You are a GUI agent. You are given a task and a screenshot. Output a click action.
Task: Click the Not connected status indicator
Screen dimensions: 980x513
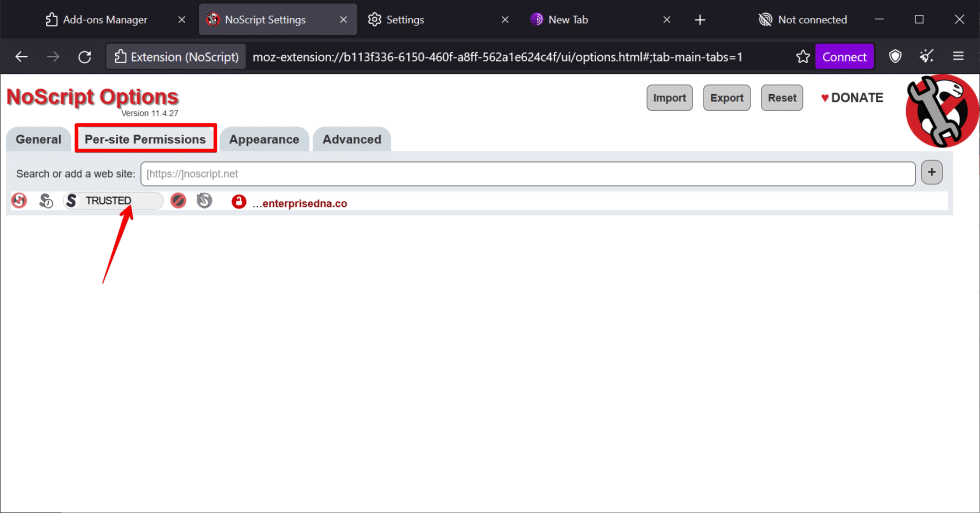(x=803, y=20)
